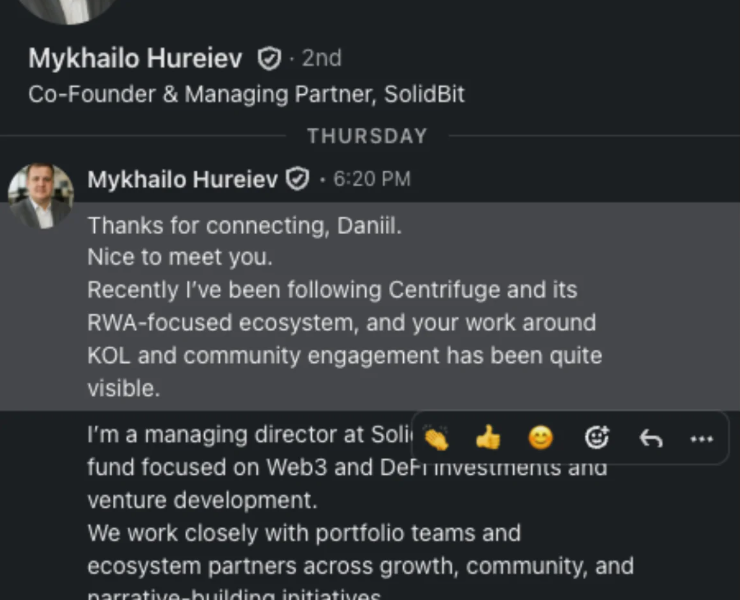740x600 pixels.
Task: Select the highlighted "Thanks for connecting, Daniil" line
Action: tap(244, 226)
